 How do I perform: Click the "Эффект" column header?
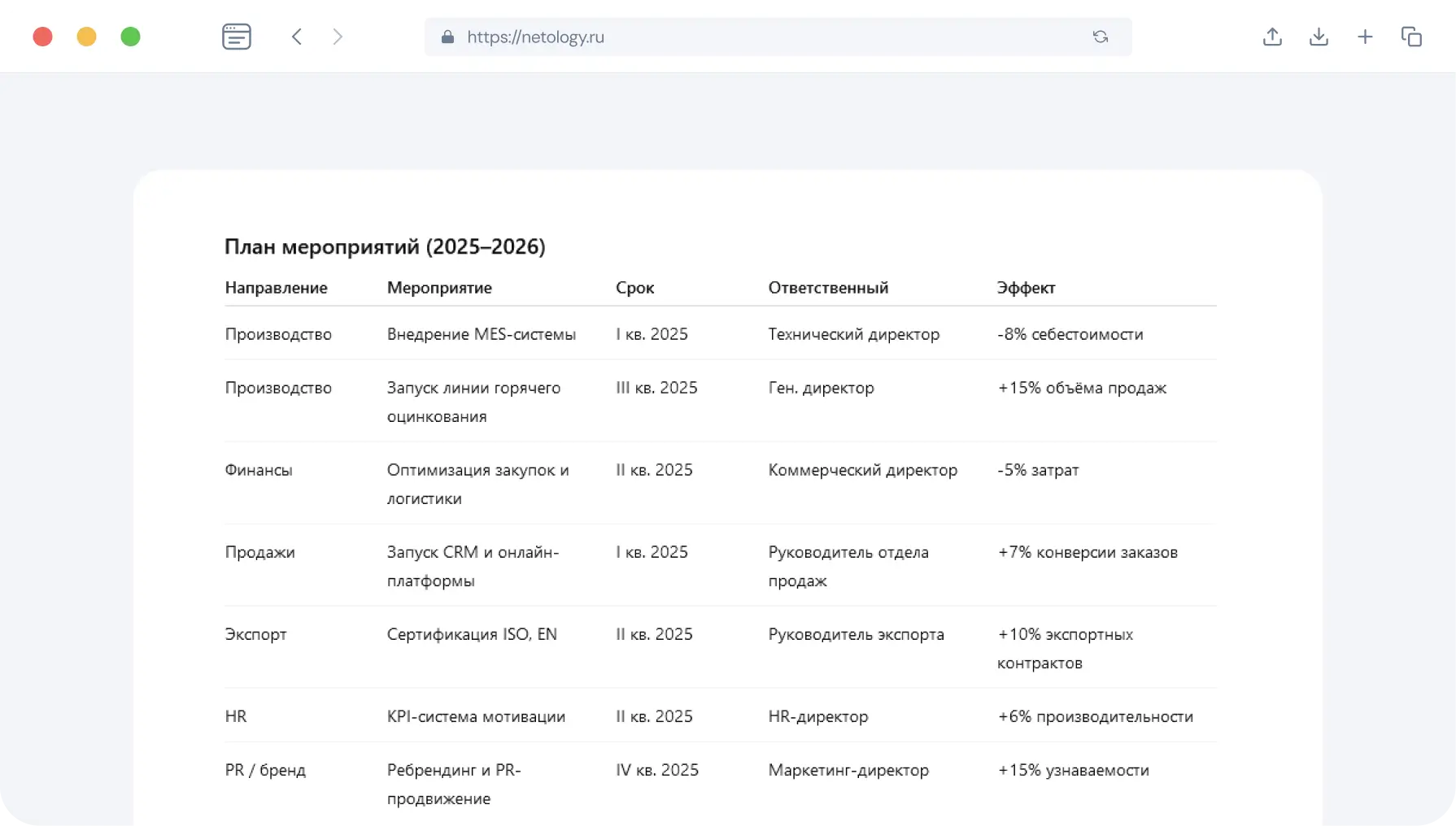click(1026, 288)
